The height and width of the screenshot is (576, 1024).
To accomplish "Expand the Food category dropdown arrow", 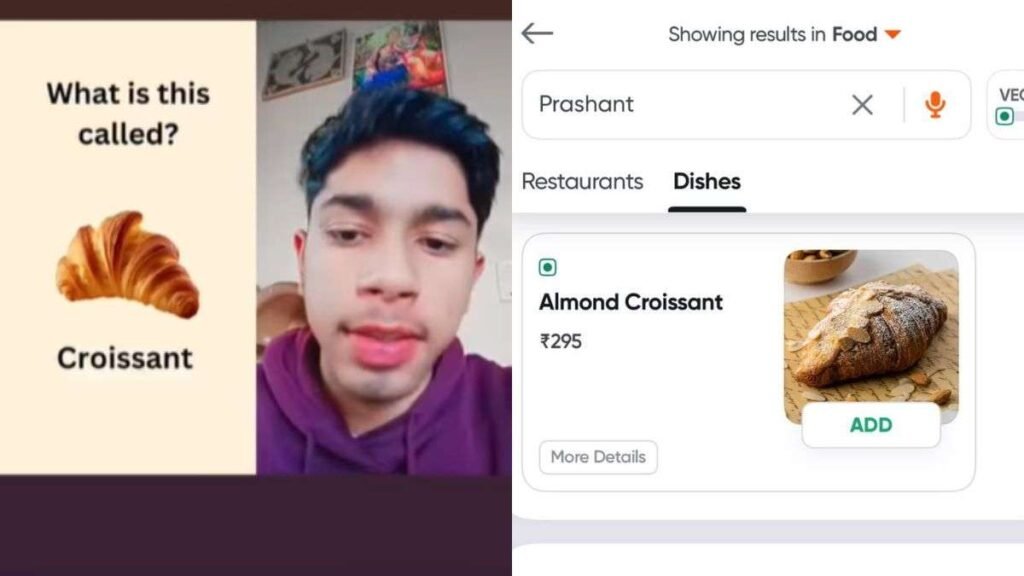I will (x=893, y=34).
